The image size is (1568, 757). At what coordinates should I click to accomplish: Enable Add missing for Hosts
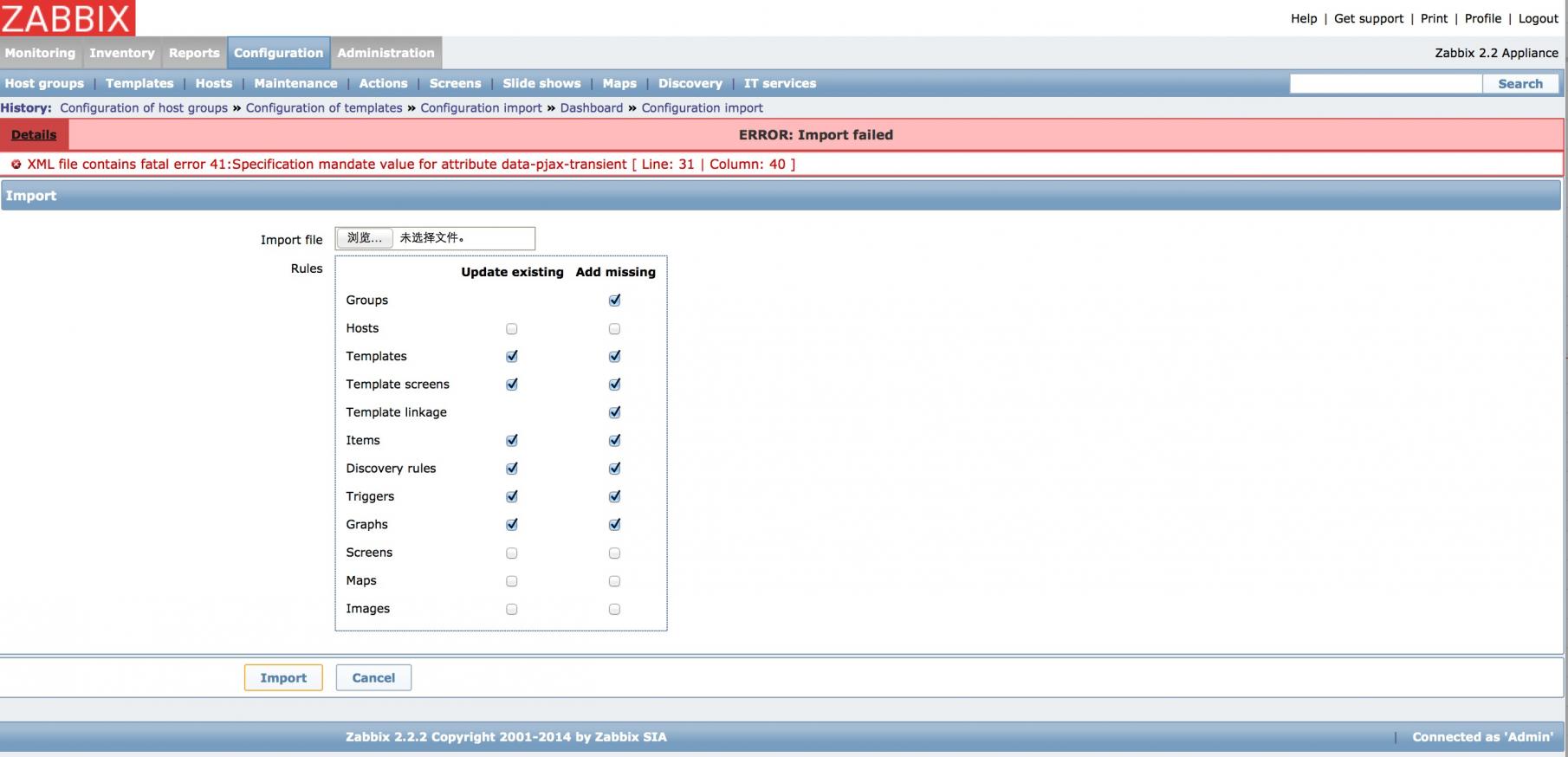(x=614, y=329)
